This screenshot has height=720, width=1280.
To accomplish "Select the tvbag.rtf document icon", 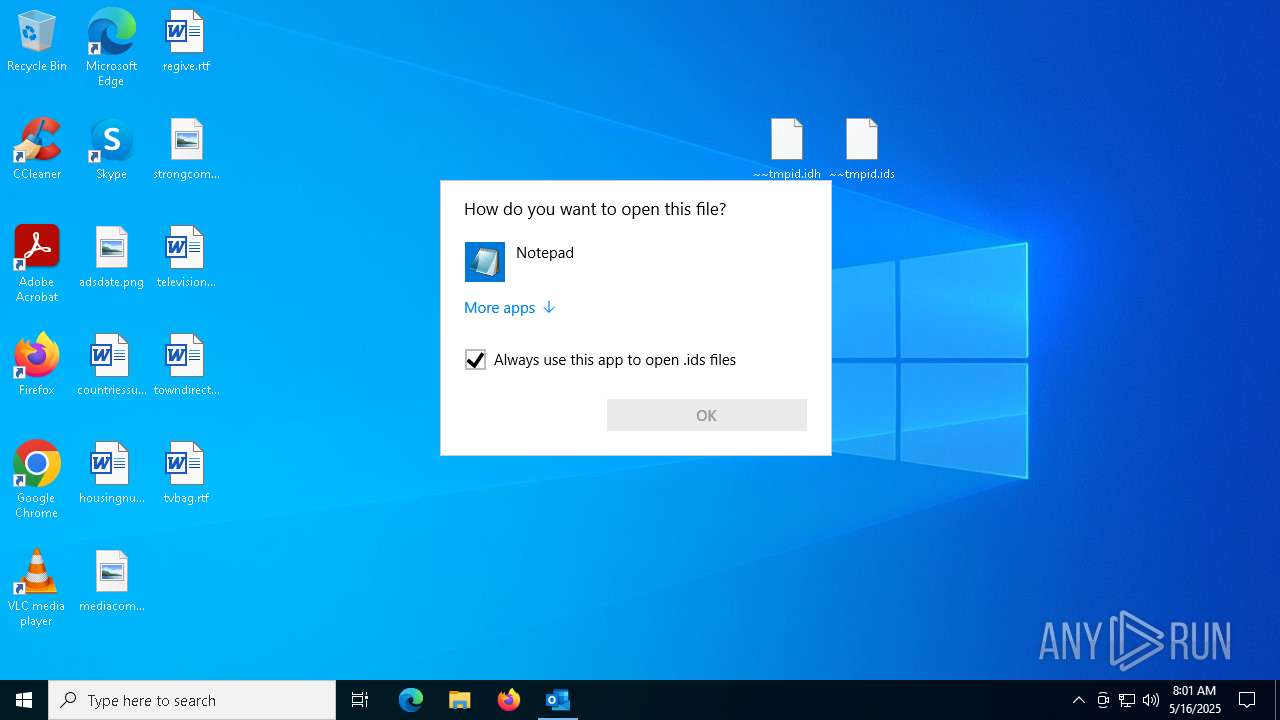I will point(186,474).
